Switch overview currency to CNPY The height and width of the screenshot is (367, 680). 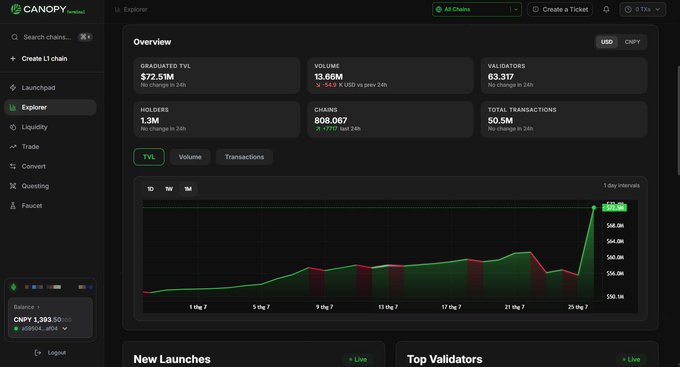(632, 42)
